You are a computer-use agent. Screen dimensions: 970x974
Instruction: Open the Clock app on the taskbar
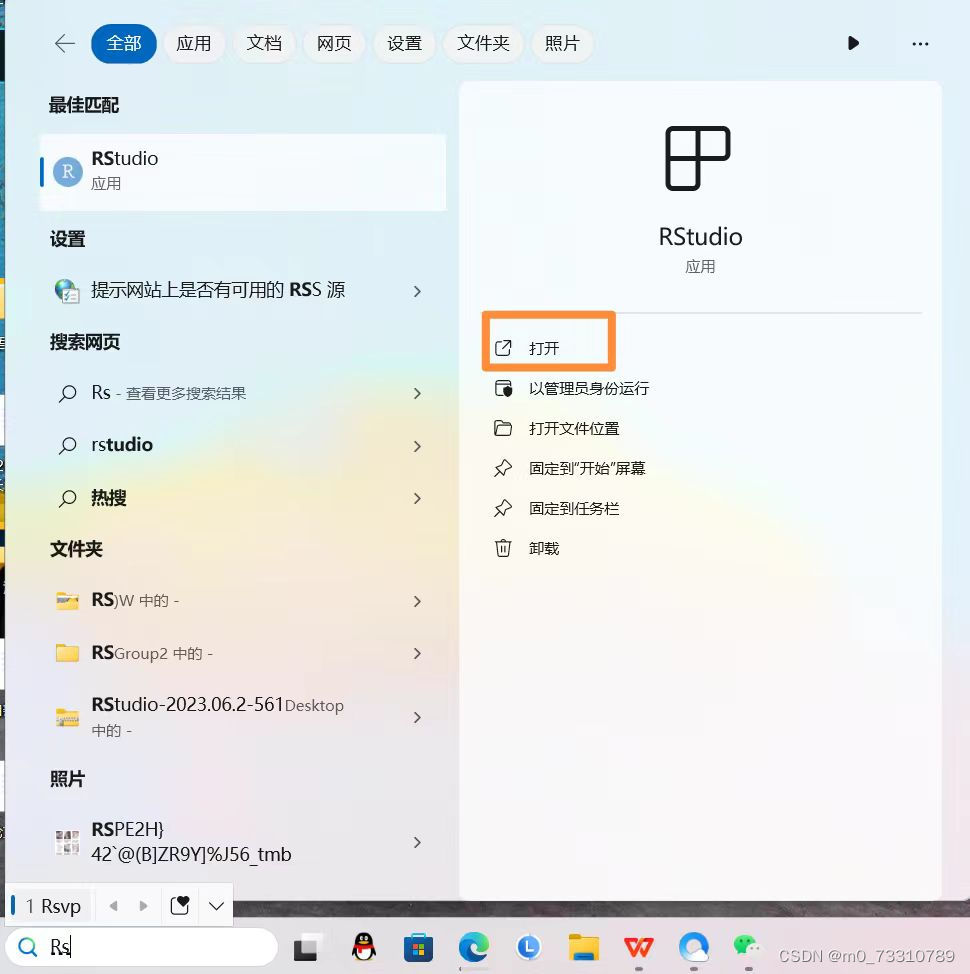(528, 947)
